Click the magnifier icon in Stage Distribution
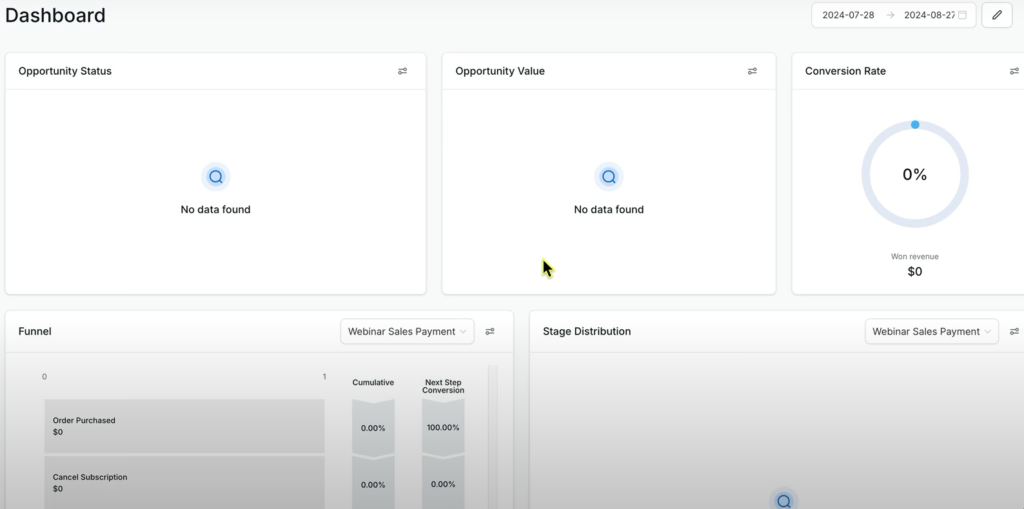 pos(784,500)
